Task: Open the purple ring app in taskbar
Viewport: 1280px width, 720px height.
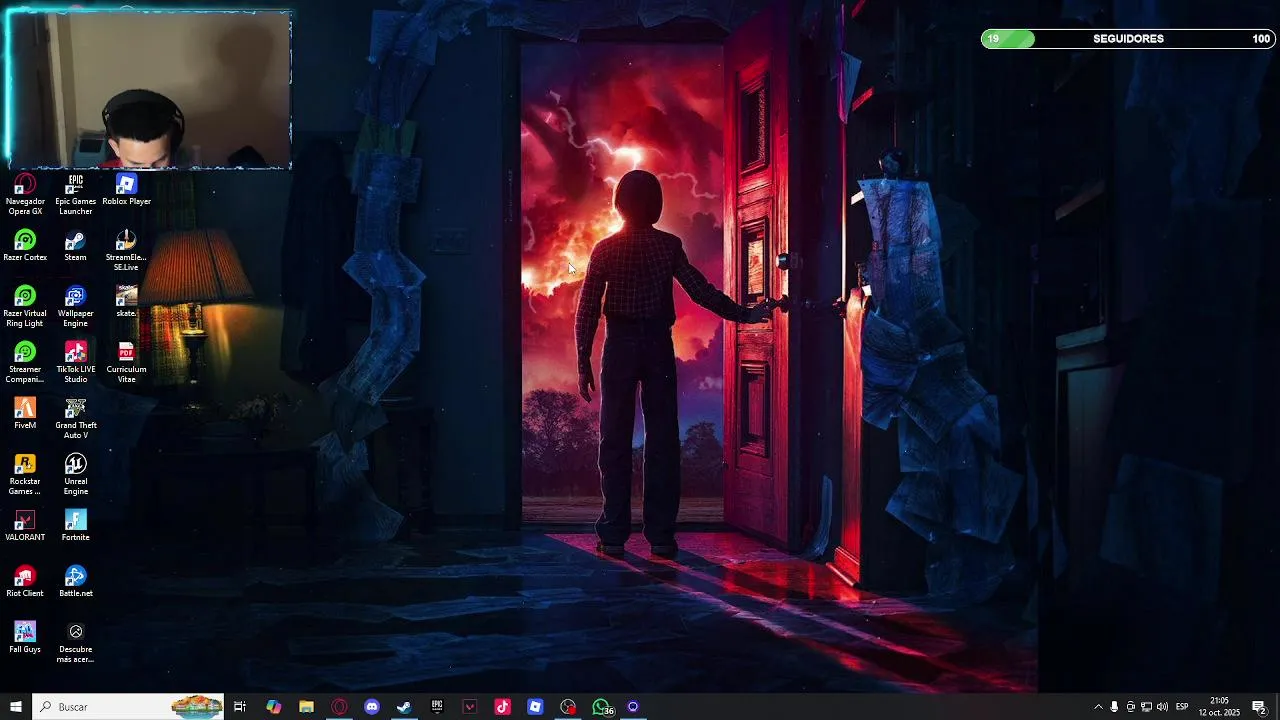Action: (x=633, y=707)
